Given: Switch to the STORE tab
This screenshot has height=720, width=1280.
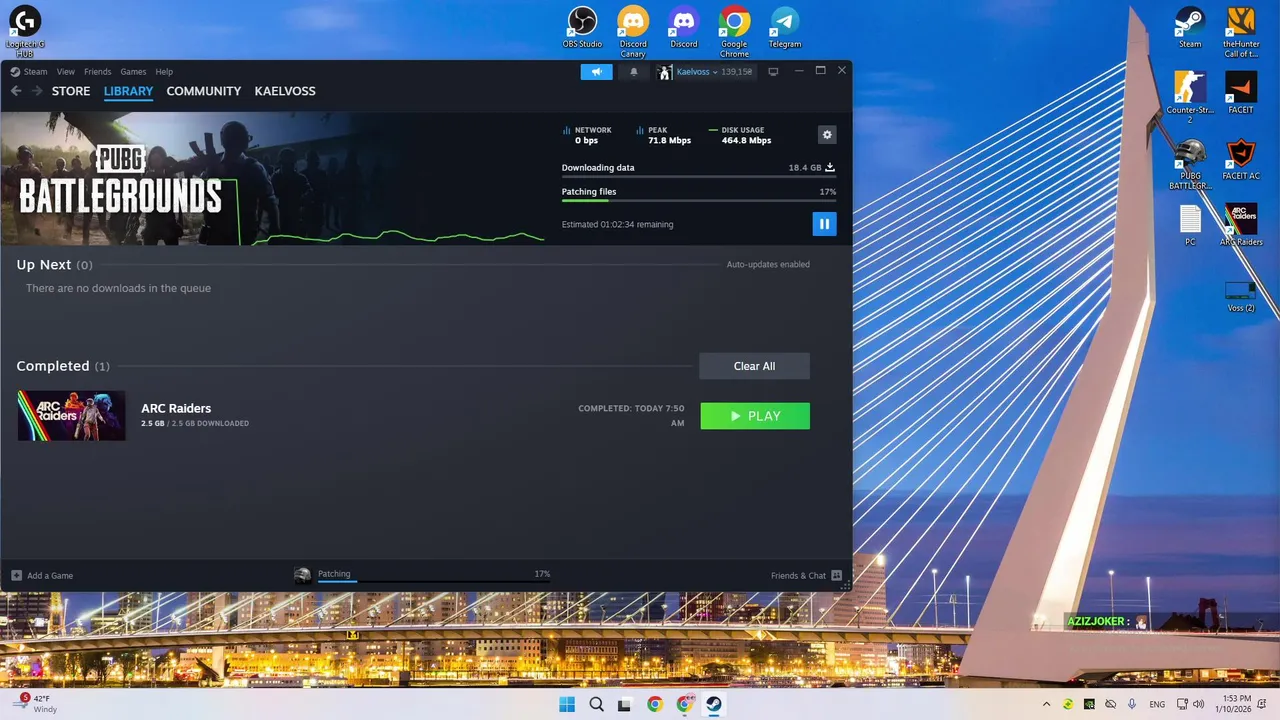Looking at the screenshot, I should click(x=71, y=91).
